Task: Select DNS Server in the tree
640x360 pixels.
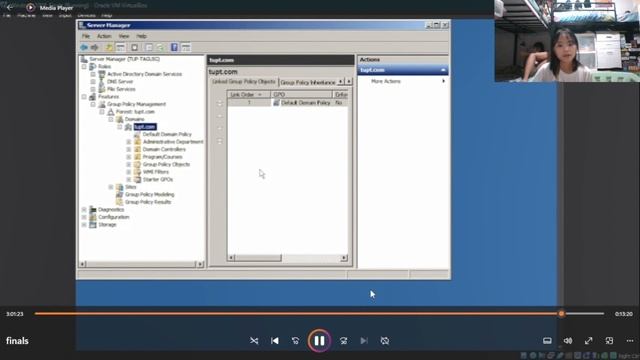Action: [x=120, y=82]
